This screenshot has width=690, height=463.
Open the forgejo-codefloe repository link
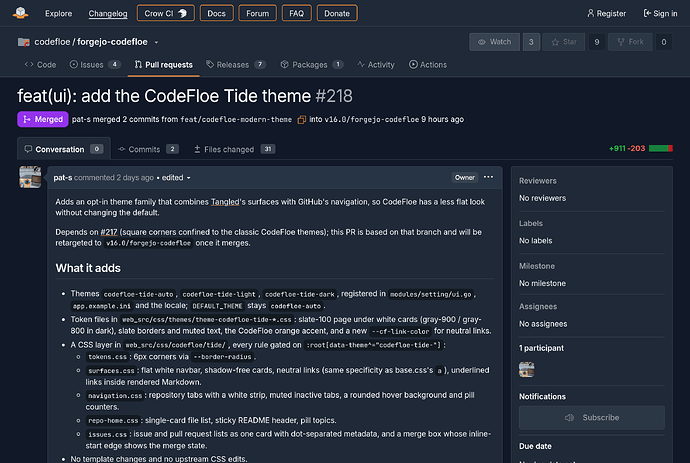[x=112, y=42]
